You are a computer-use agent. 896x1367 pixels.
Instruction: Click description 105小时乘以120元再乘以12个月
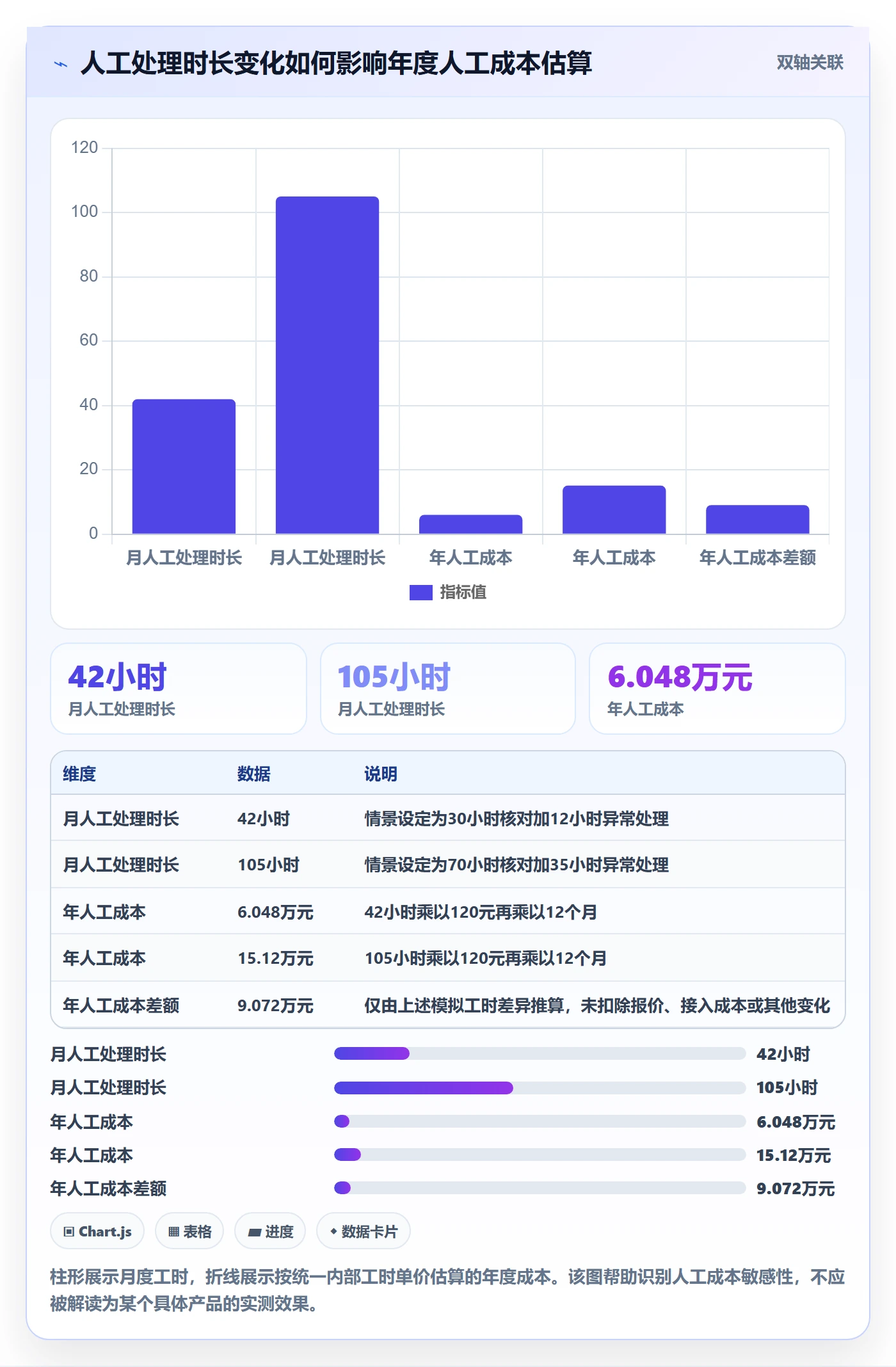[486, 958]
